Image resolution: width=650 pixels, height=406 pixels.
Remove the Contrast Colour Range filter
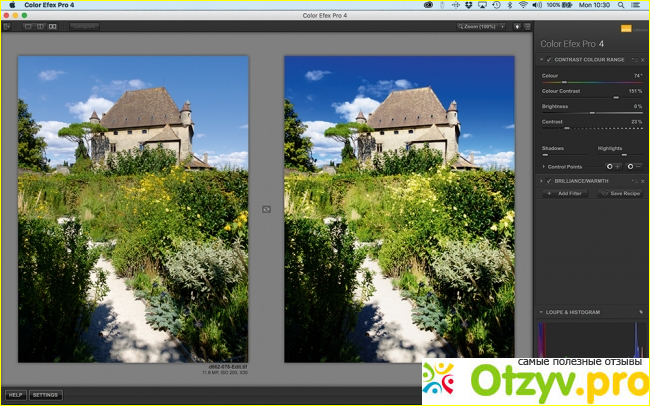click(643, 60)
